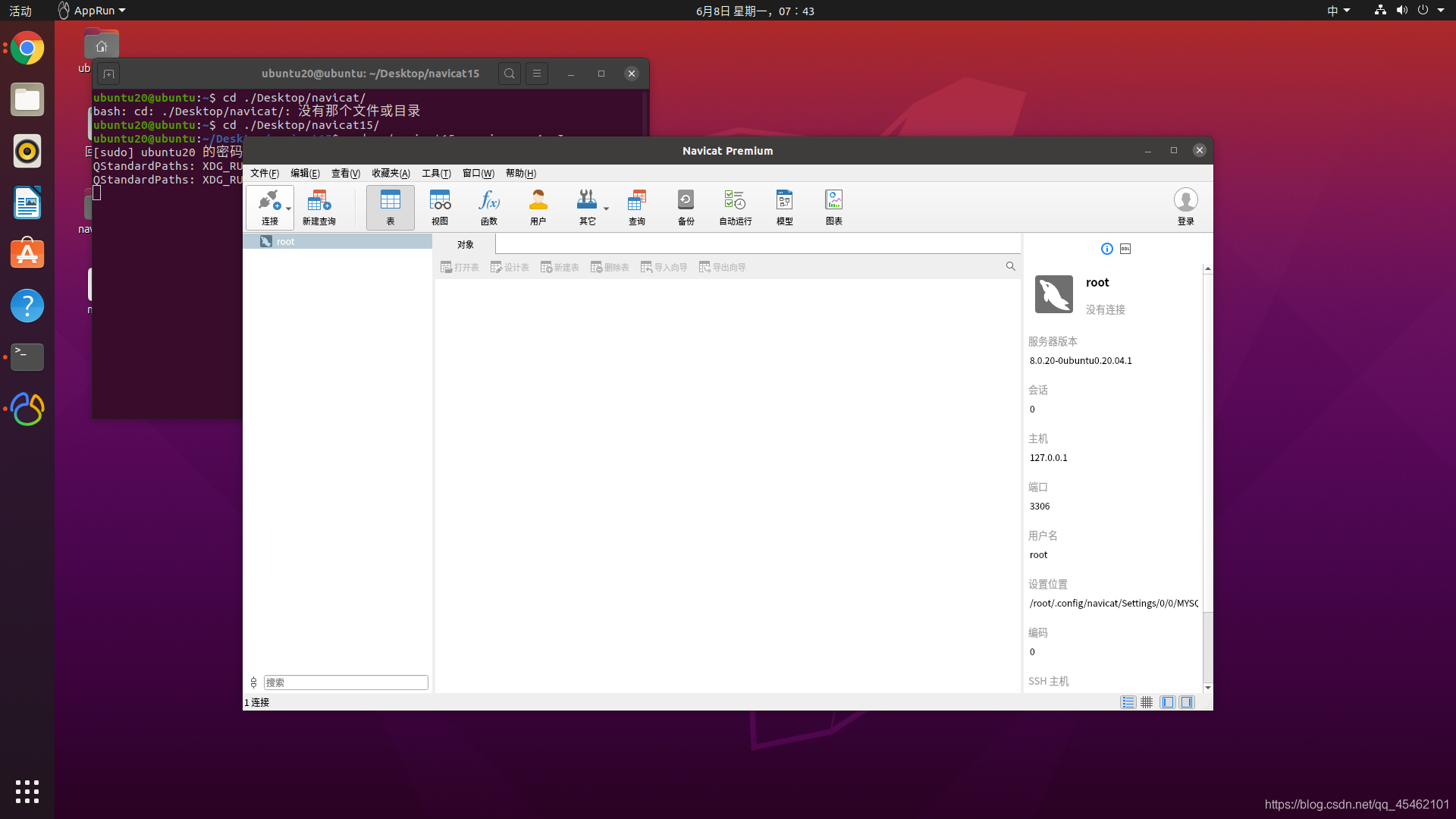The width and height of the screenshot is (1456, 819).
Task: Open the AppRun application menu in top bar
Action: click(x=92, y=11)
